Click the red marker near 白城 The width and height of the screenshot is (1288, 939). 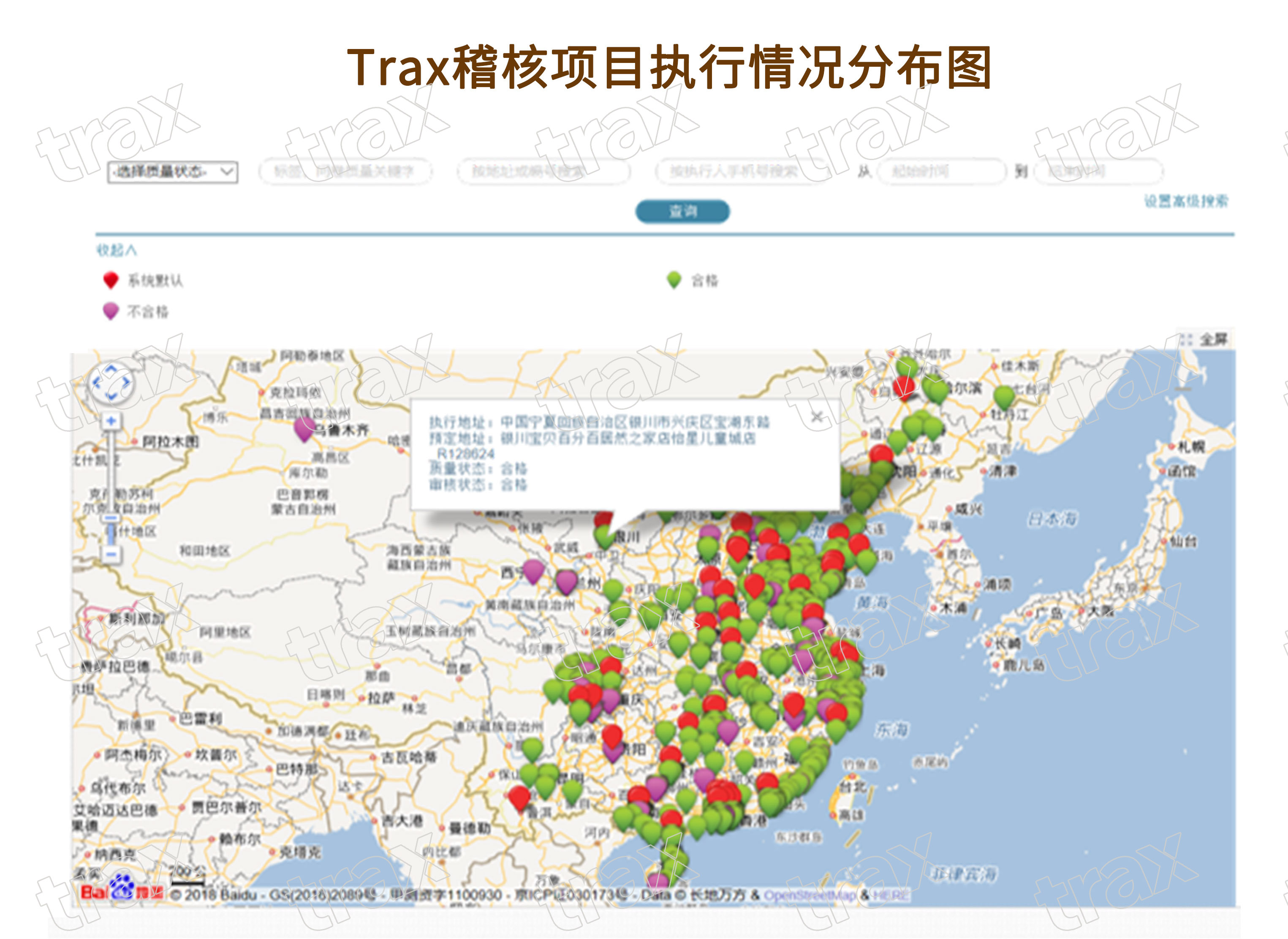tap(903, 388)
